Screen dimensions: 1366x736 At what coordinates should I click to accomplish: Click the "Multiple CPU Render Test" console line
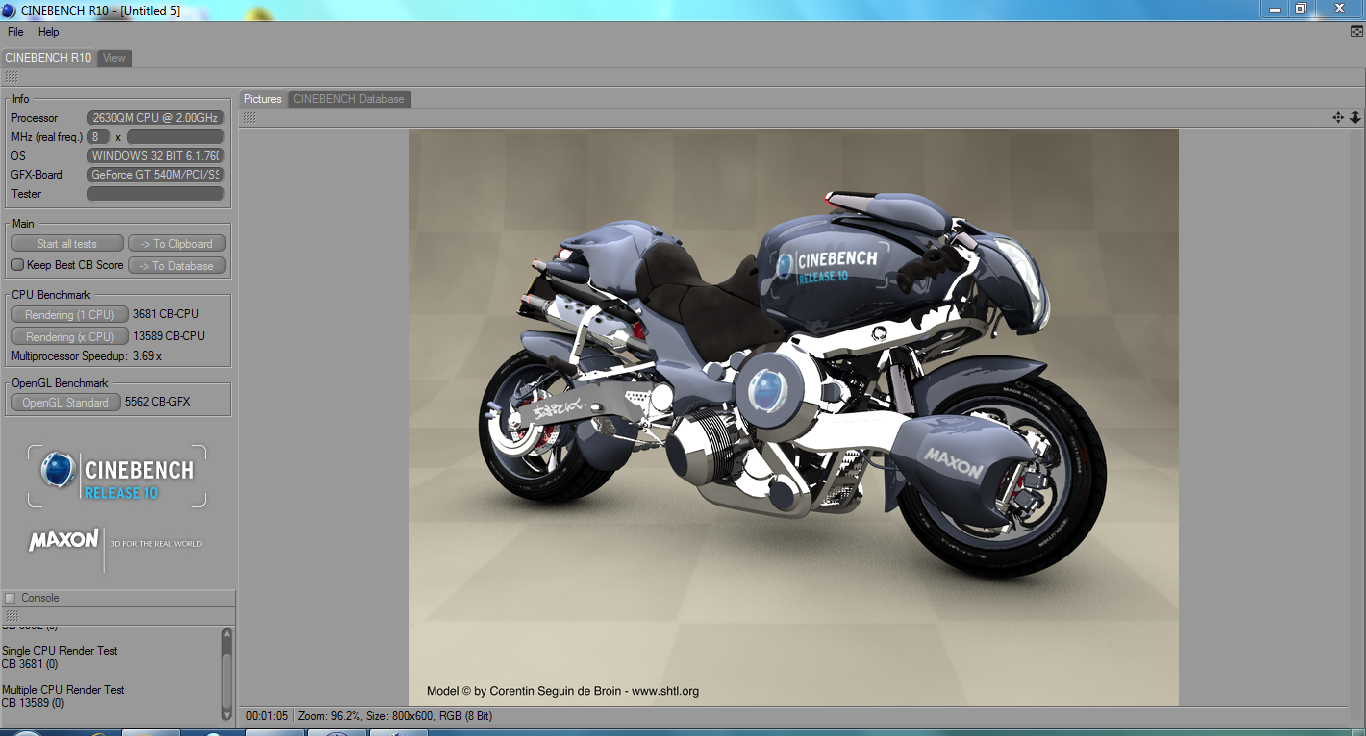(x=63, y=690)
